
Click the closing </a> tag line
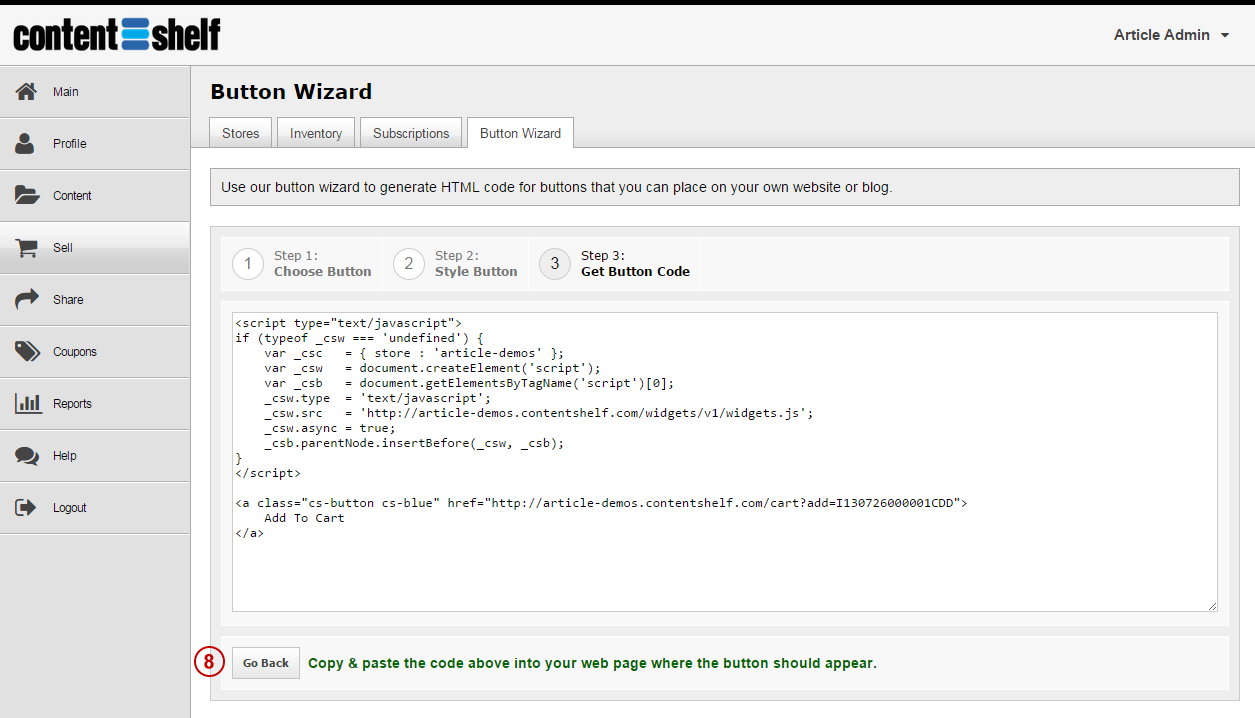pyautogui.click(x=250, y=533)
